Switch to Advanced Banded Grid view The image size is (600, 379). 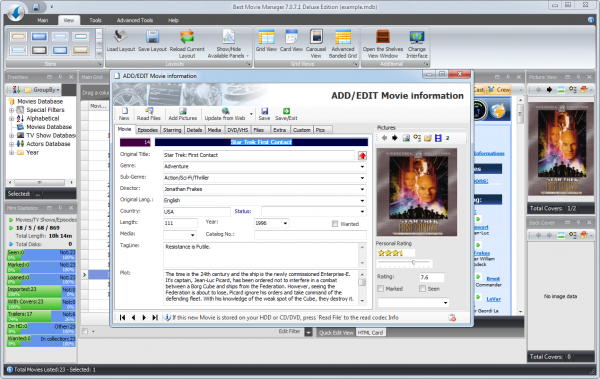(343, 37)
